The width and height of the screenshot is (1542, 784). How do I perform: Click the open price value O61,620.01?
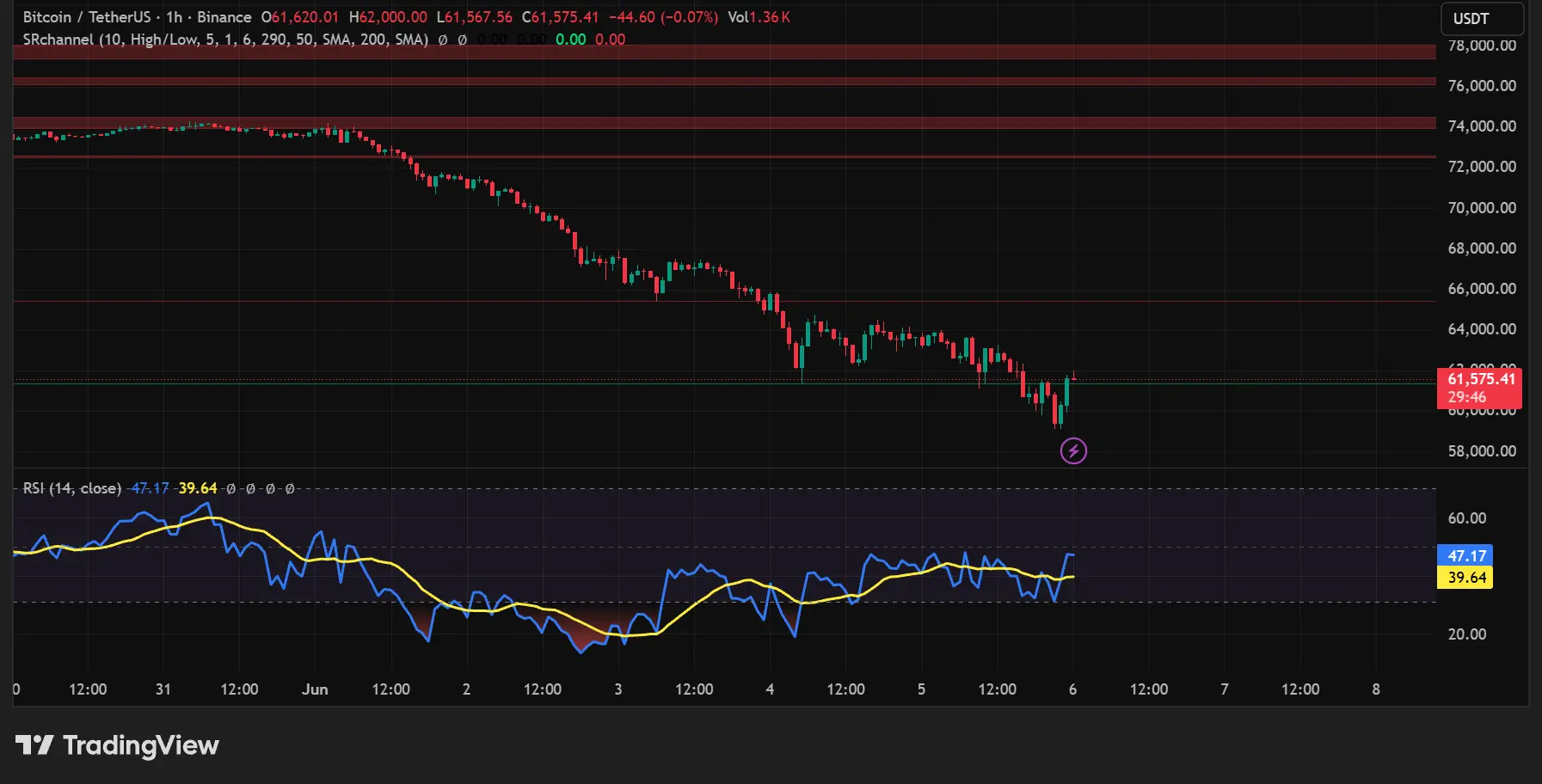[300, 17]
